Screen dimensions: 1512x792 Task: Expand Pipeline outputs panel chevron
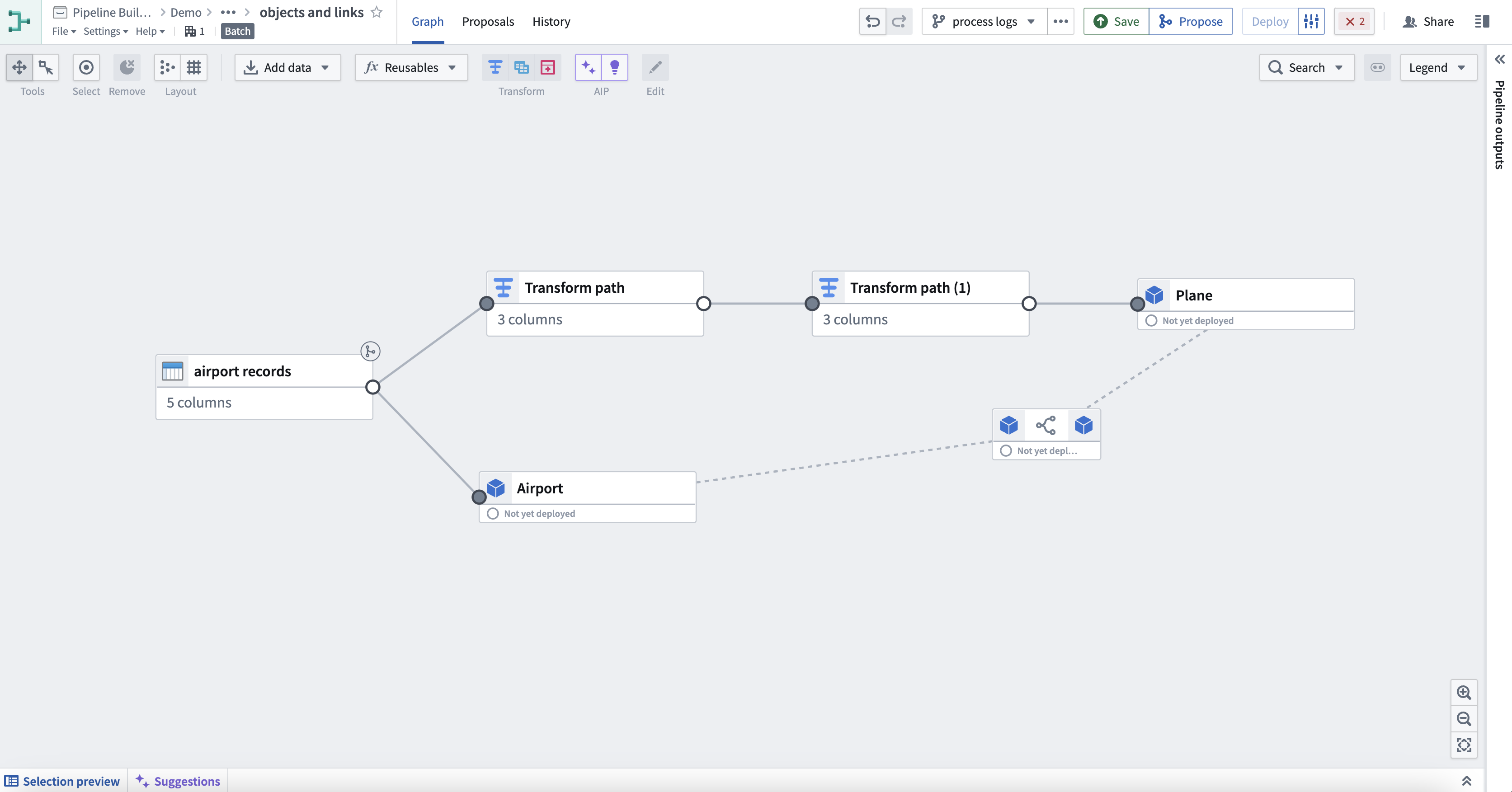(1500, 59)
